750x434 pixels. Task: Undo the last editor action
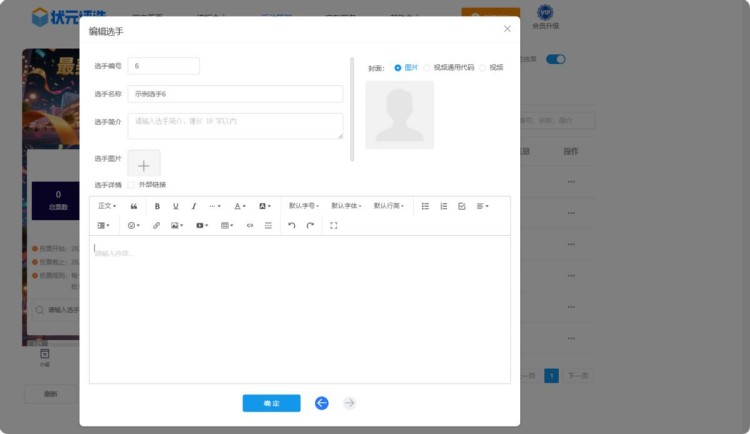point(292,226)
